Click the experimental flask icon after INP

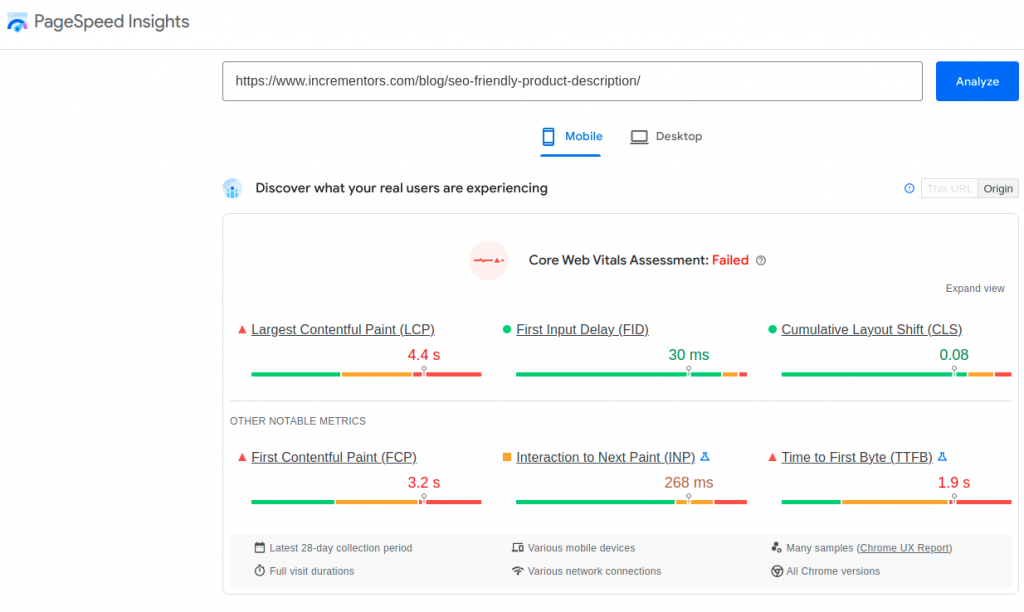tap(705, 457)
